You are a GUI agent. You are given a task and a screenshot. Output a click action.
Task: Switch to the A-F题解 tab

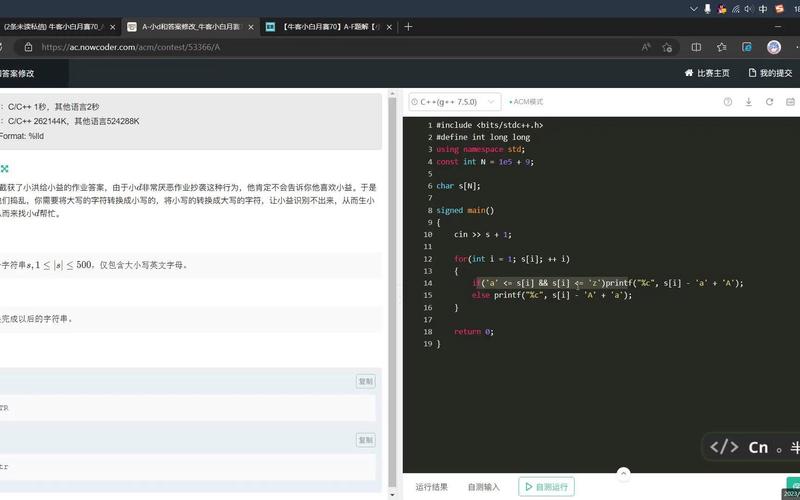click(330, 27)
